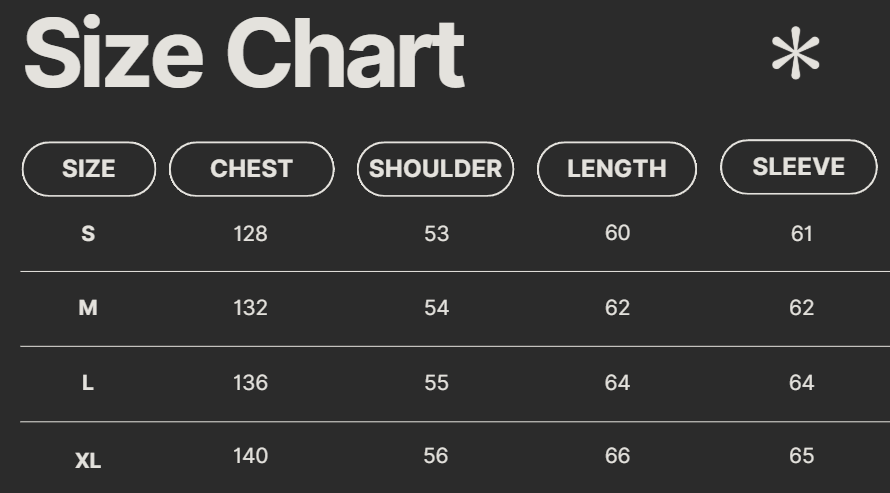Click the SLEEVE header pill
This screenshot has height=493, width=890.
pos(799,167)
